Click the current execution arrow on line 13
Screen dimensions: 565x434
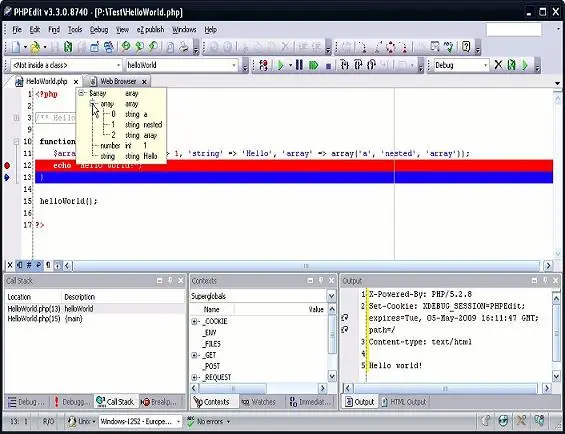pos(6,177)
